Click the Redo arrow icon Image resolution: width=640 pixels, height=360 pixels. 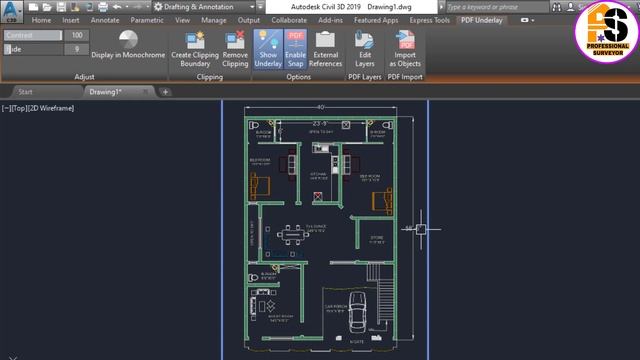pos(138,7)
